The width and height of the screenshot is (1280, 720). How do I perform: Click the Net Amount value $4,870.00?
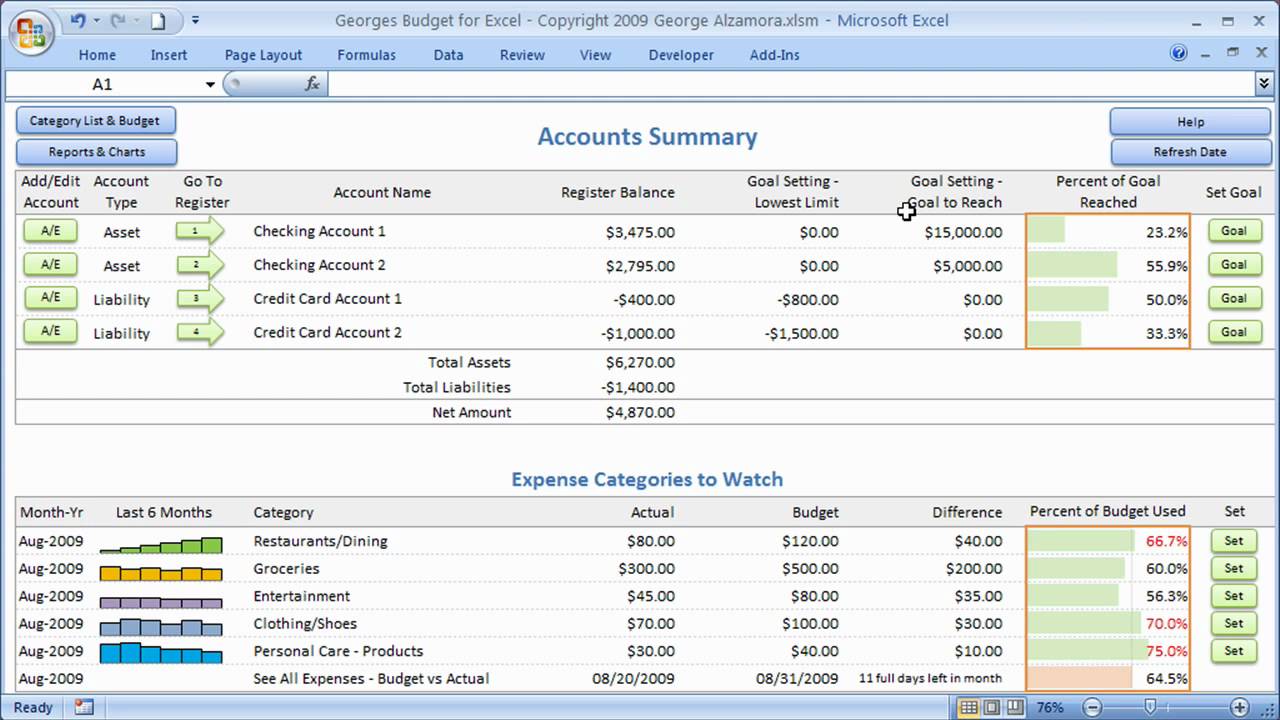(x=640, y=412)
